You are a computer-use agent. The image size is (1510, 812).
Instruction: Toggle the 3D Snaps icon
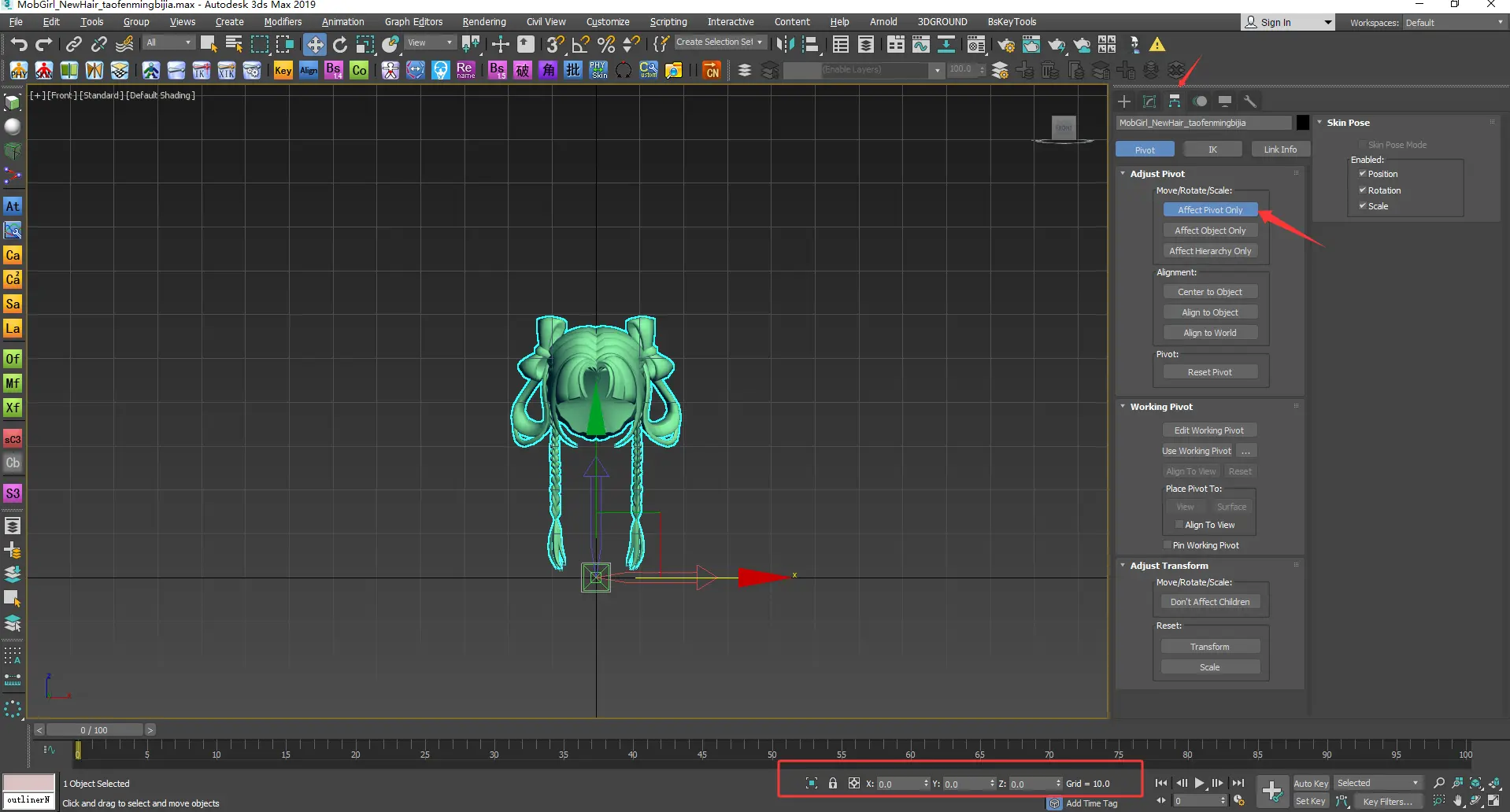[x=555, y=44]
